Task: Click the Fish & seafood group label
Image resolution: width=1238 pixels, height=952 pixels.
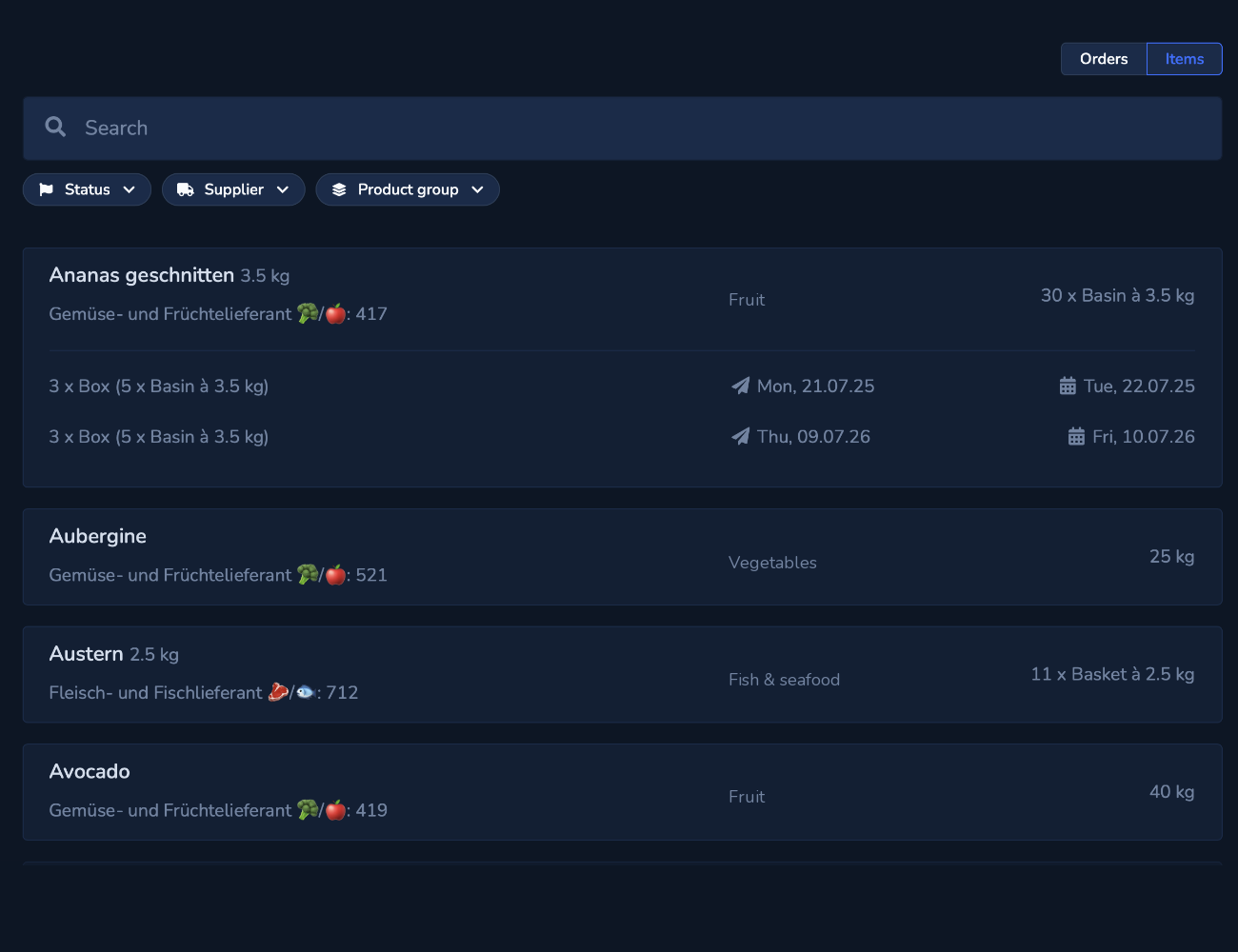Action: click(x=785, y=680)
